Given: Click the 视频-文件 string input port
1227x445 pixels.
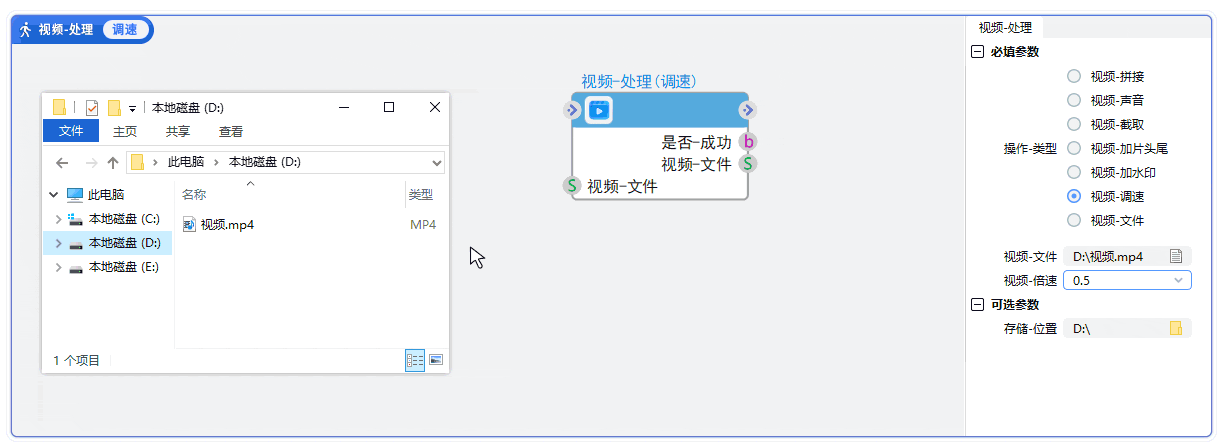Looking at the screenshot, I should tap(572, 185).
